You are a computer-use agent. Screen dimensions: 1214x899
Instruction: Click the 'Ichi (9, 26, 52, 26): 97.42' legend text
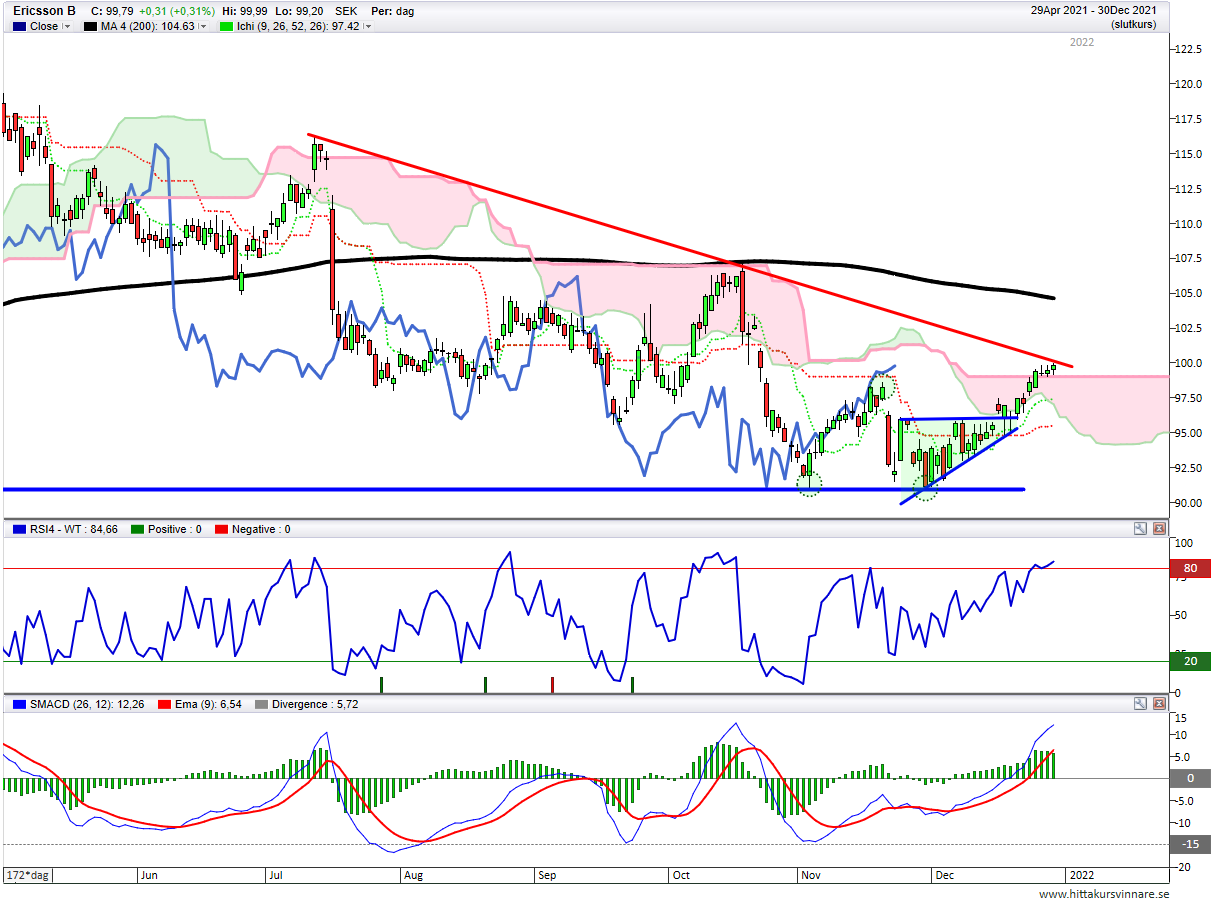pos(299,27)
